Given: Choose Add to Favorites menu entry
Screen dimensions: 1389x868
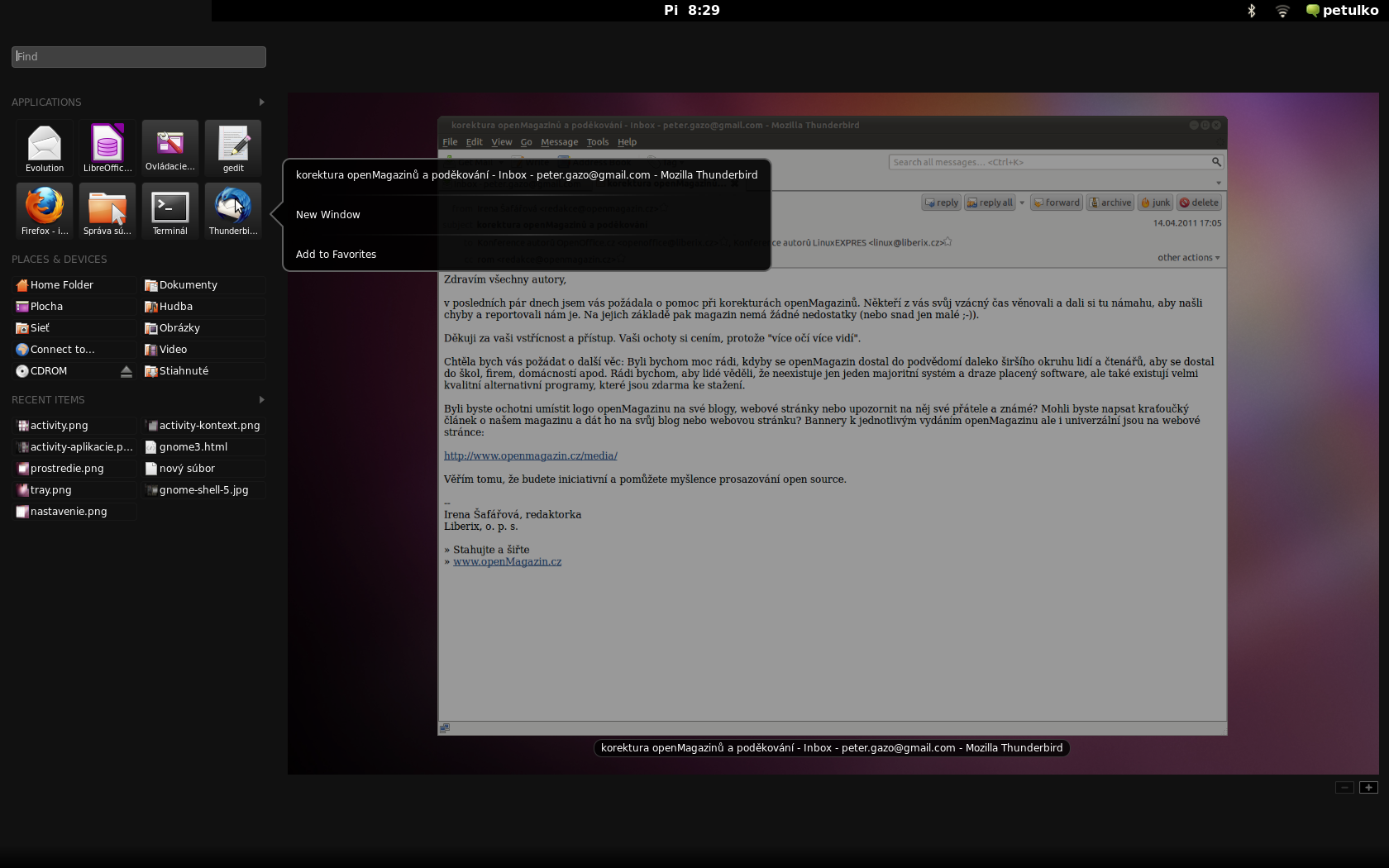Looking at the screenshot, I should coord(336,255).
